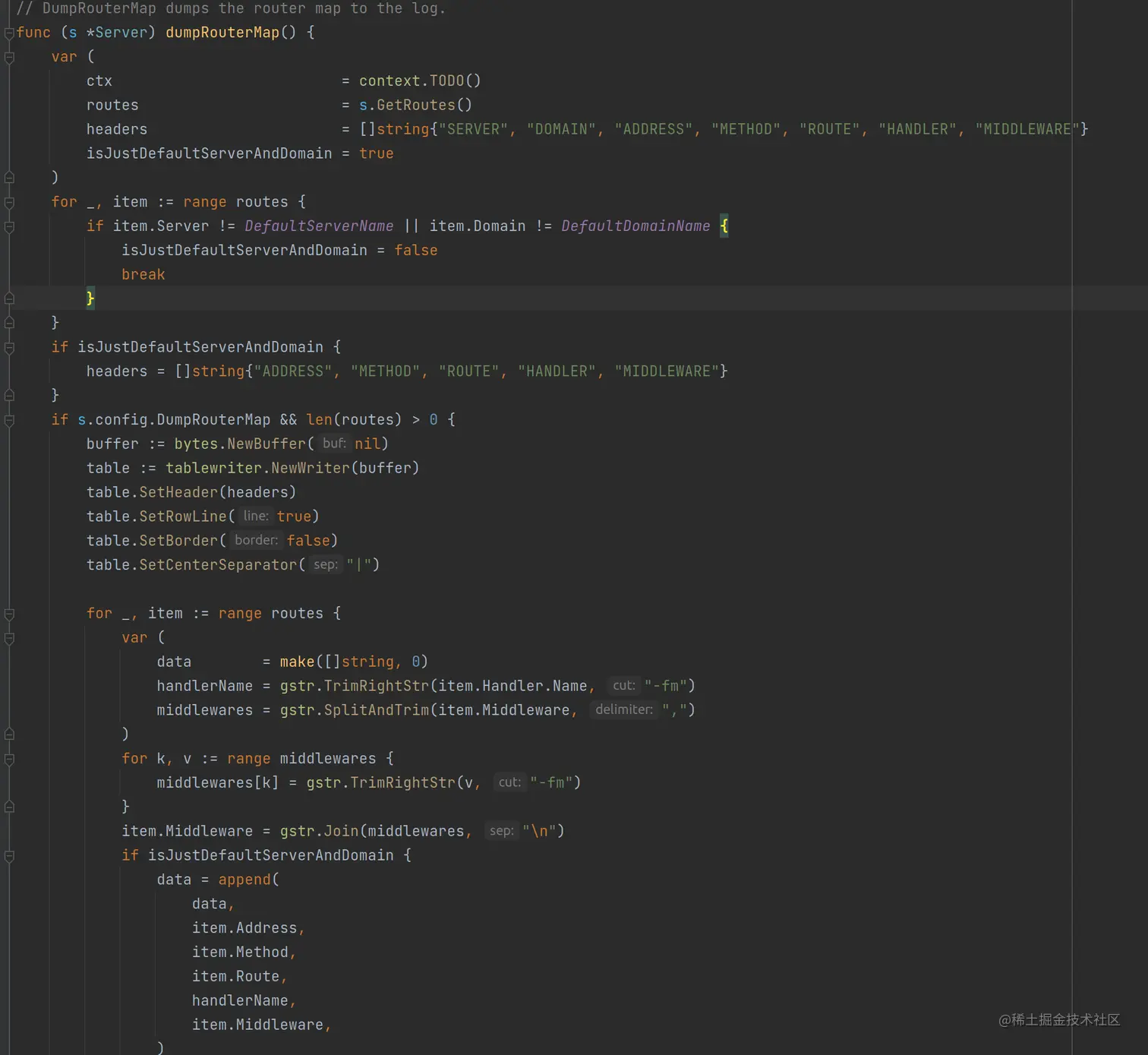Click the 'cut:' hint on the handlerName line
Viewport: 1148px width, 1055px height.
click(623, 686)
